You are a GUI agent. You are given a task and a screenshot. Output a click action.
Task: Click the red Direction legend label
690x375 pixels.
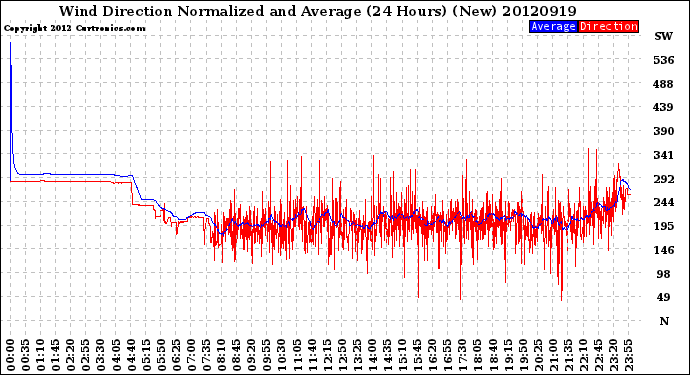point(608,26)
